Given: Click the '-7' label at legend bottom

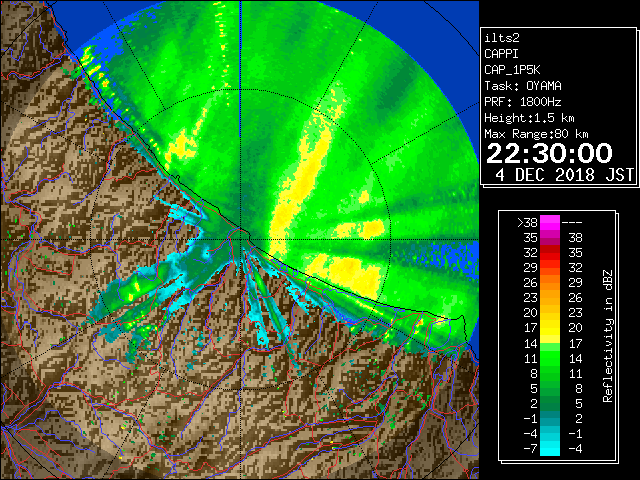Looking at the screenshot, I should pos(530,449).
